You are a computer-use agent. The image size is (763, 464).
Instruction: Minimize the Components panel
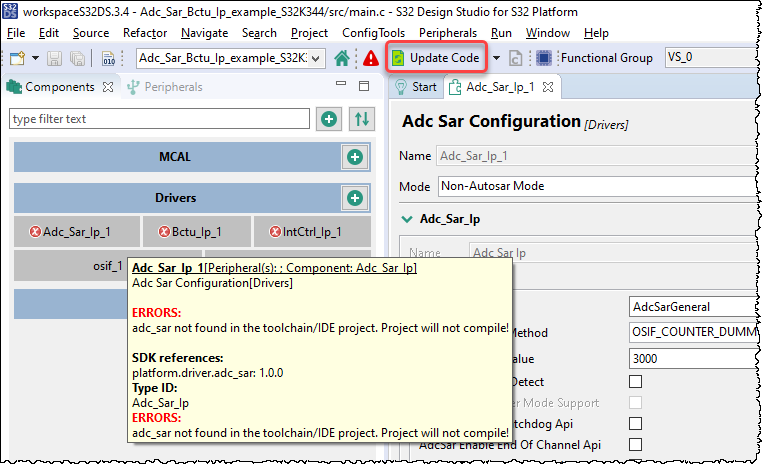click(x=341, y=84)
